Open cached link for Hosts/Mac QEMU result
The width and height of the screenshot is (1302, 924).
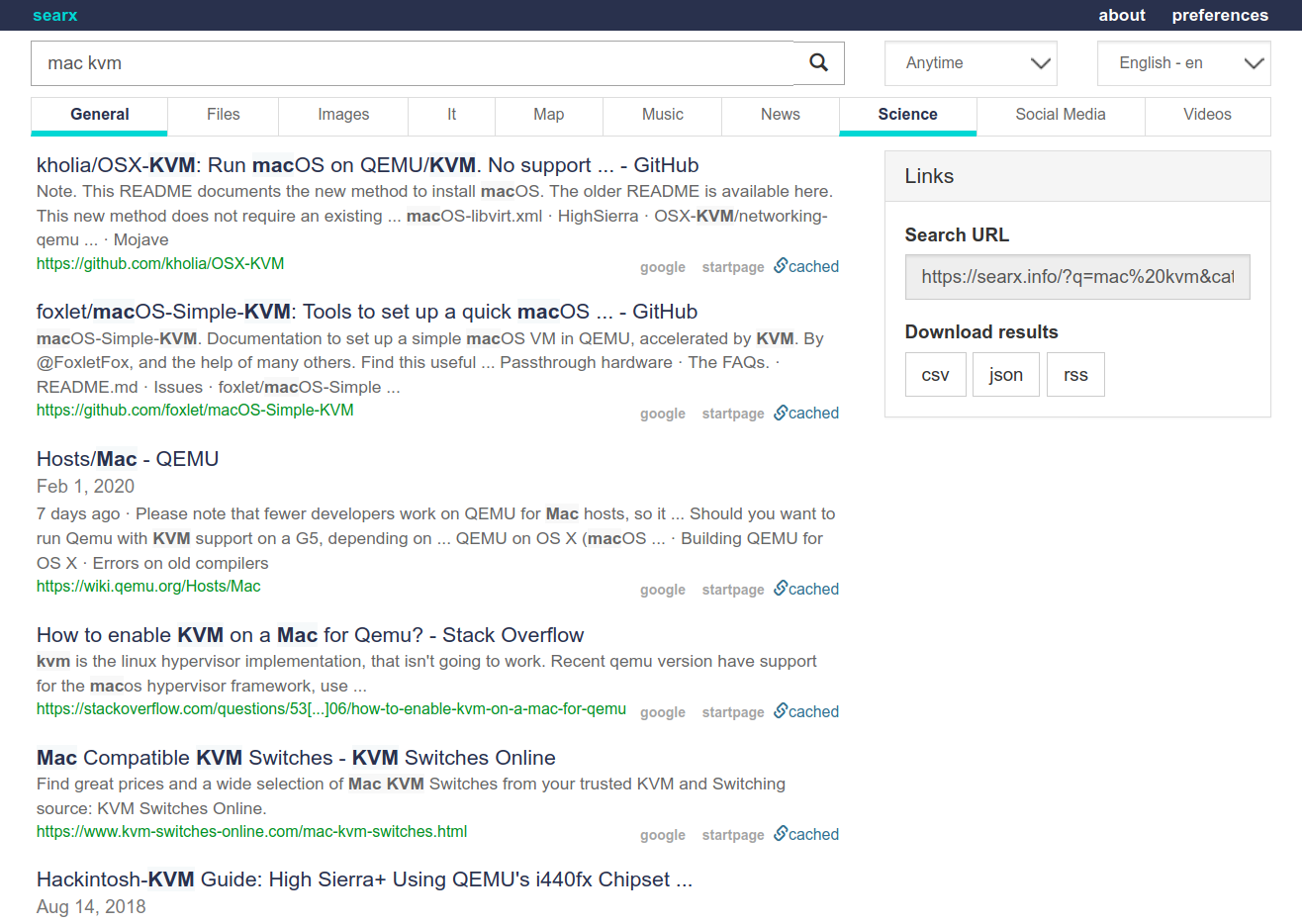[x=806, y=589]
